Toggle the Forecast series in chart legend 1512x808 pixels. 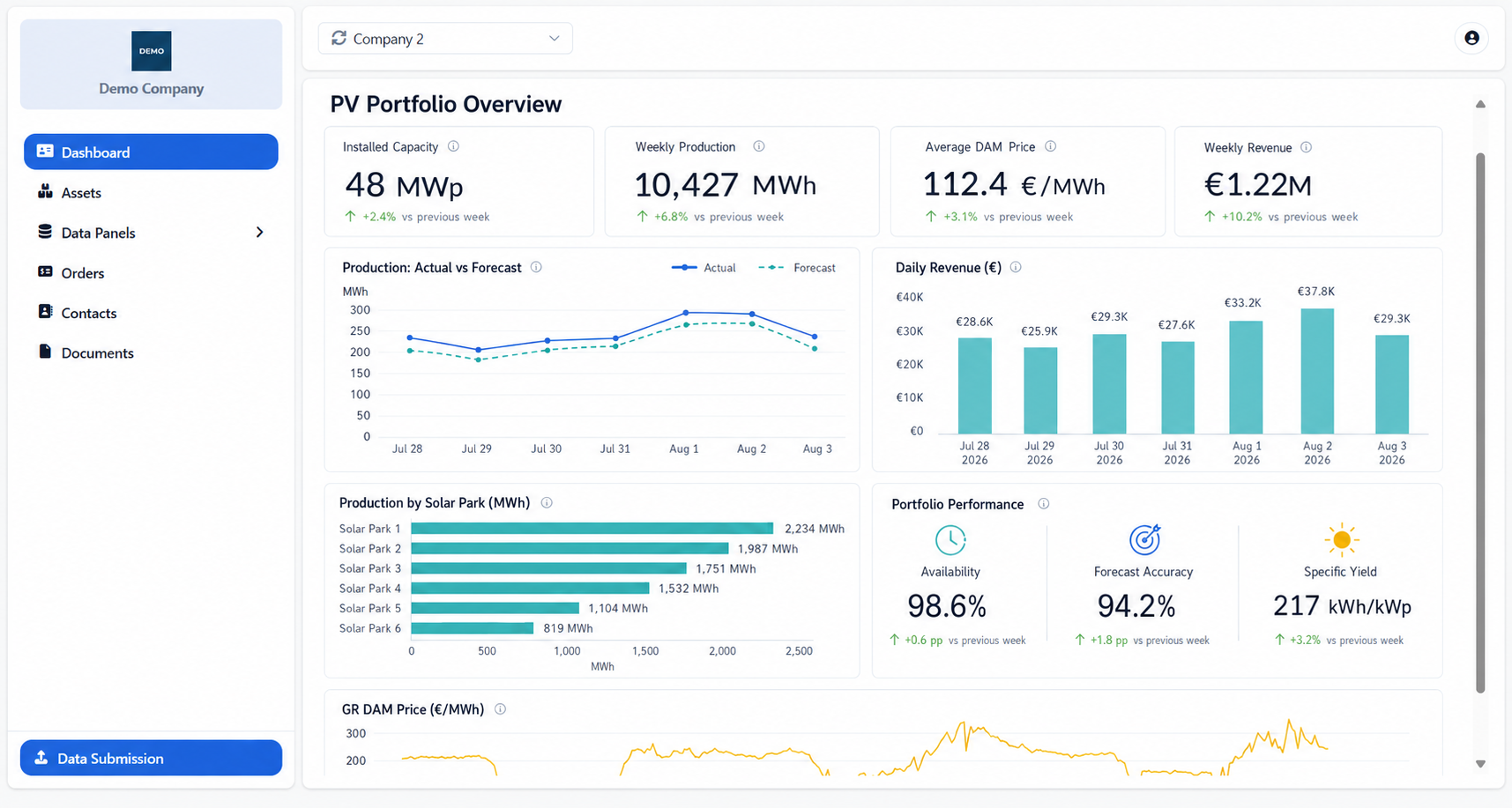(797, 268)
